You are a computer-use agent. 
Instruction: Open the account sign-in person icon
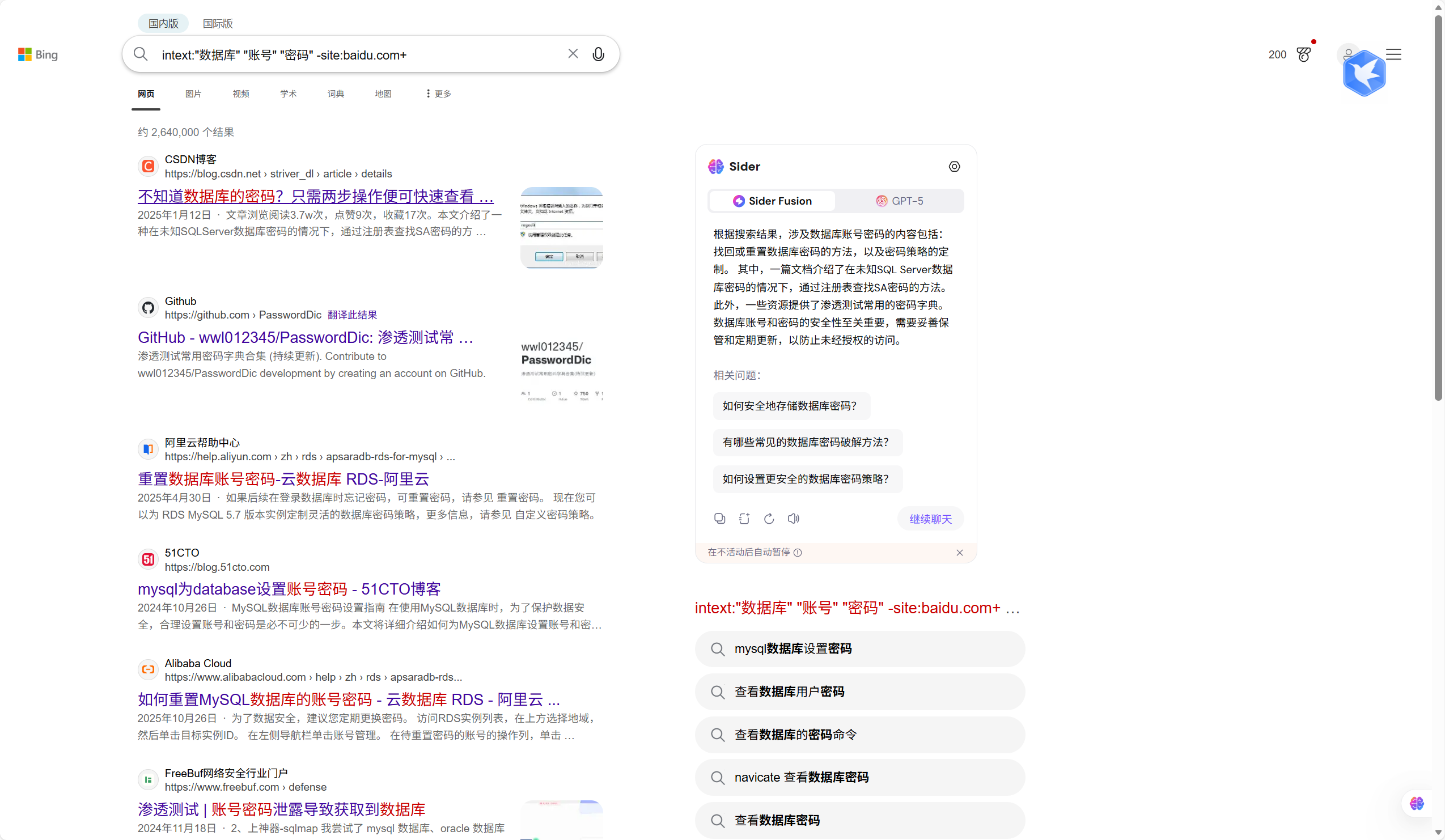[x=1349, y=54]
